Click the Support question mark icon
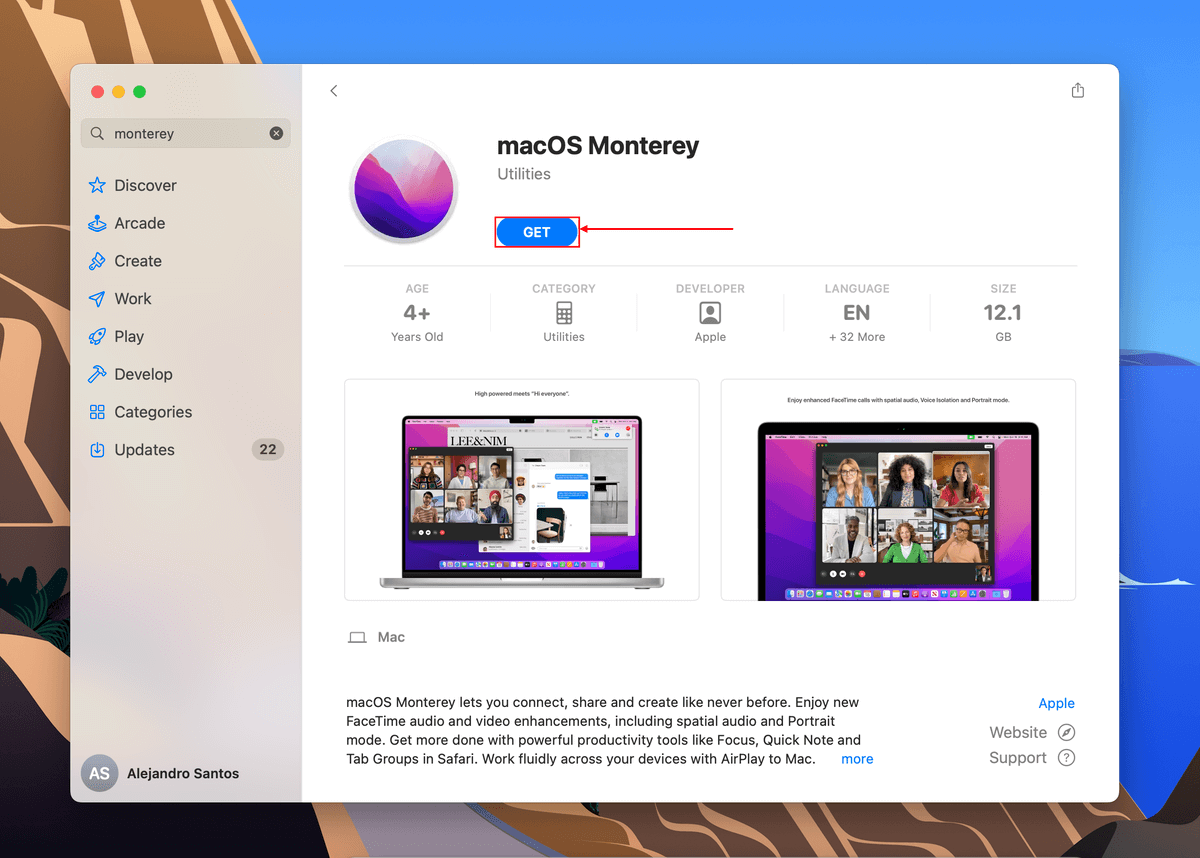The height and width of the screenshot is (858, 1200). (x=1066, y=757)
